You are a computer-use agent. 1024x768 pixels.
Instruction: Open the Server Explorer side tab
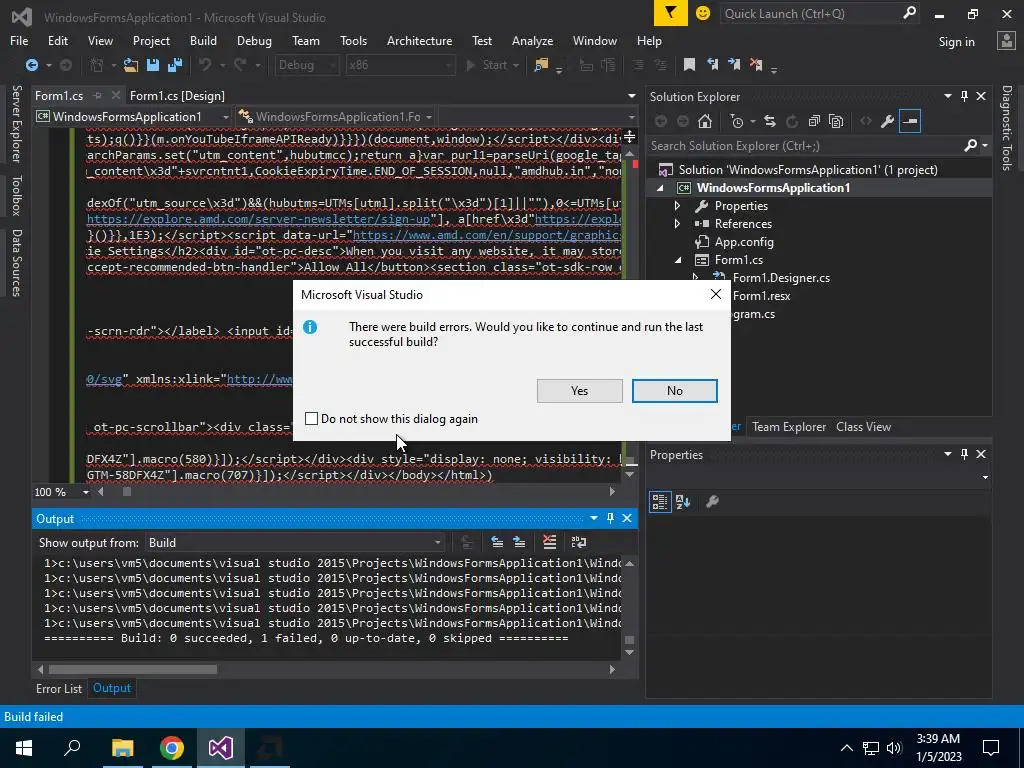(x=17, y=123)
